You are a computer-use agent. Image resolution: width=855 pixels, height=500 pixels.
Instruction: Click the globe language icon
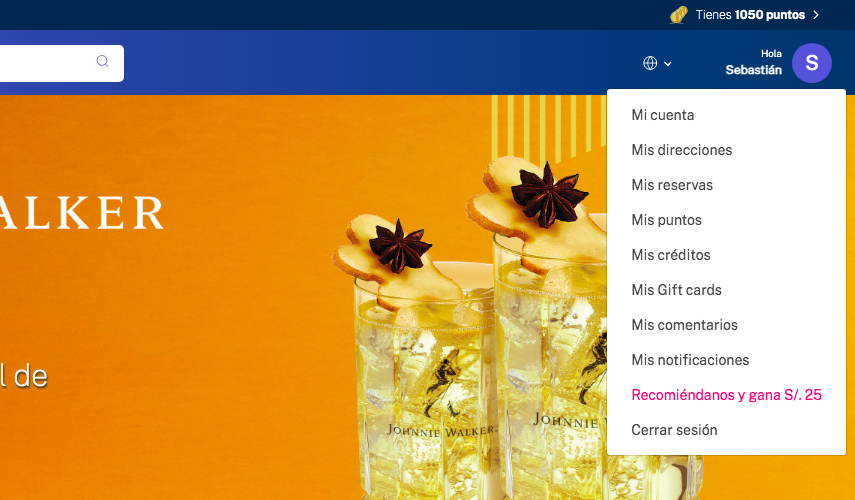[650, 63]
